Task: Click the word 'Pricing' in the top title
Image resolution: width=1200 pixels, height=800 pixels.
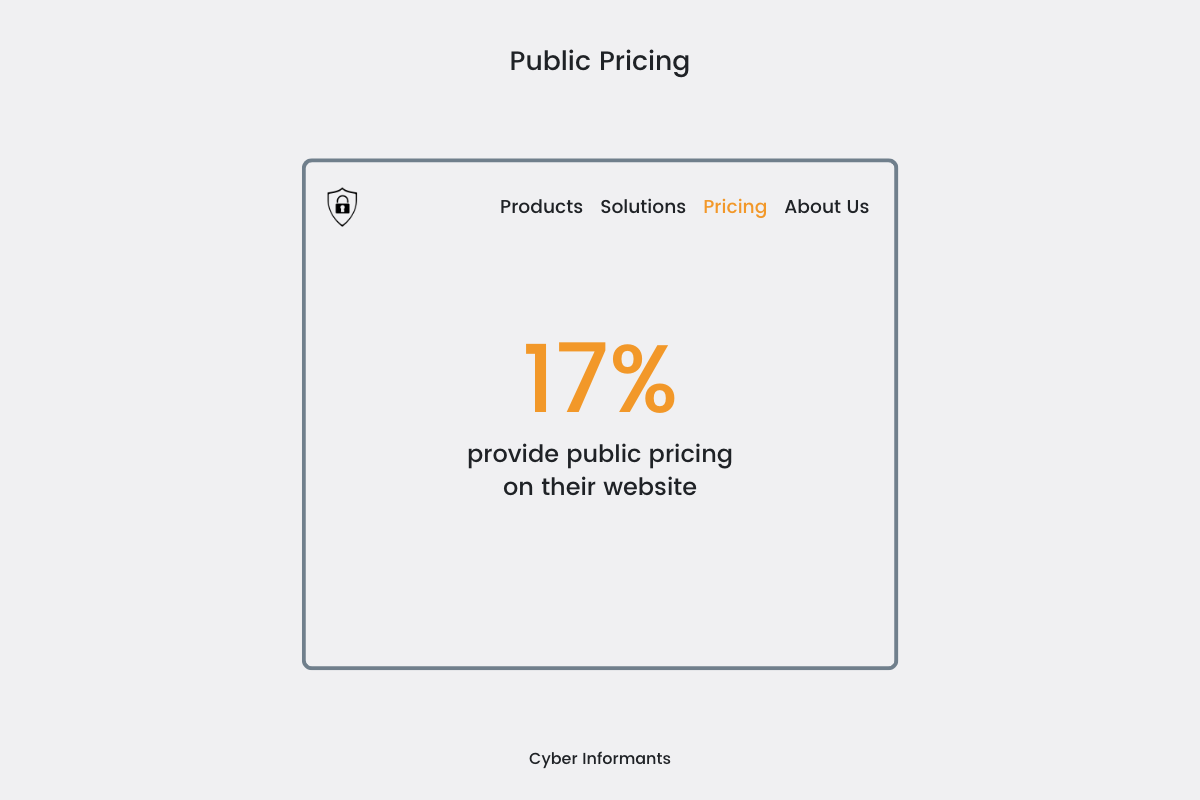Action: (644, 61)
